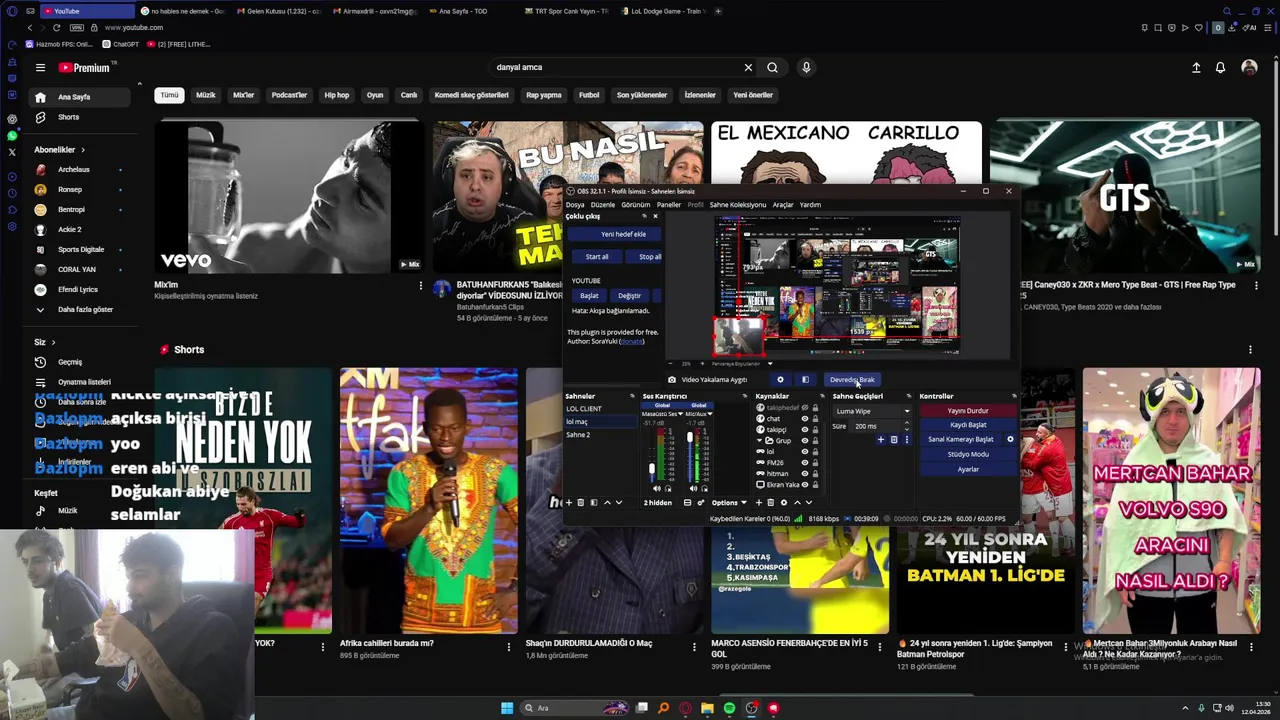
Task: Hide the FM26 source with its eye icon
Action: pyautogui.click(x=805, y=463)
